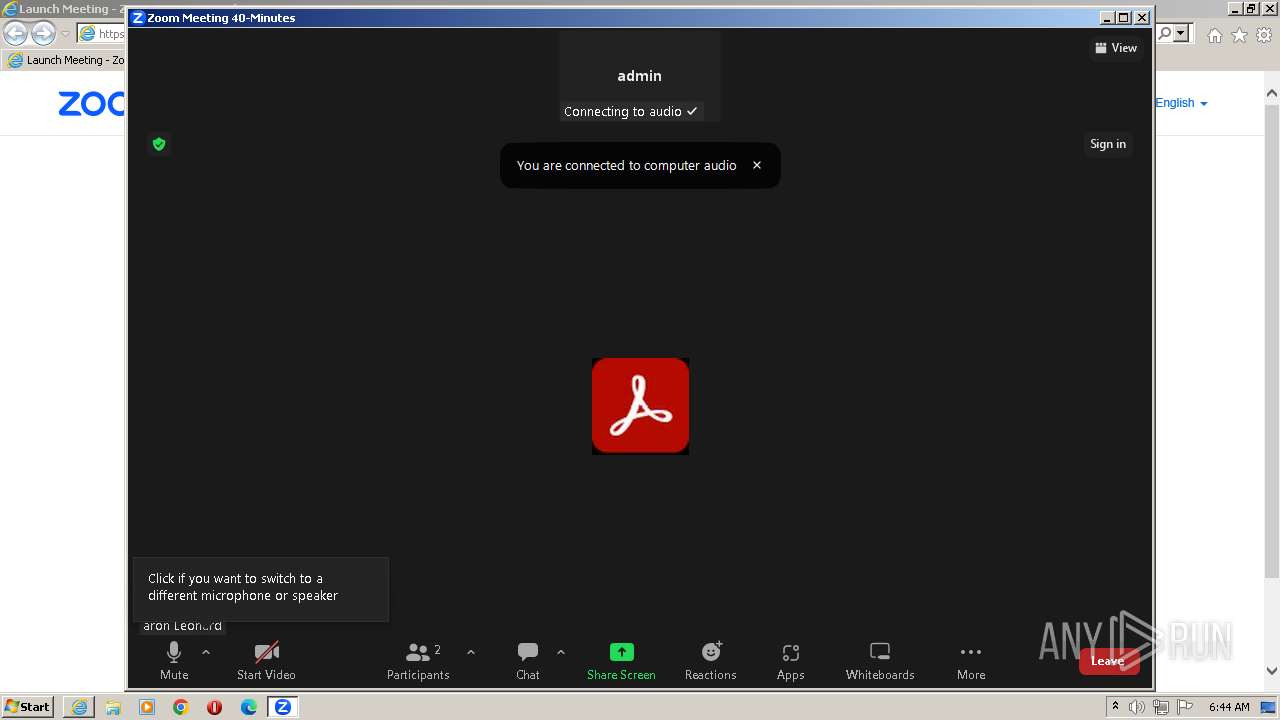Leave the meeting with red button

pyautogui.click(x=1108, y=661)
